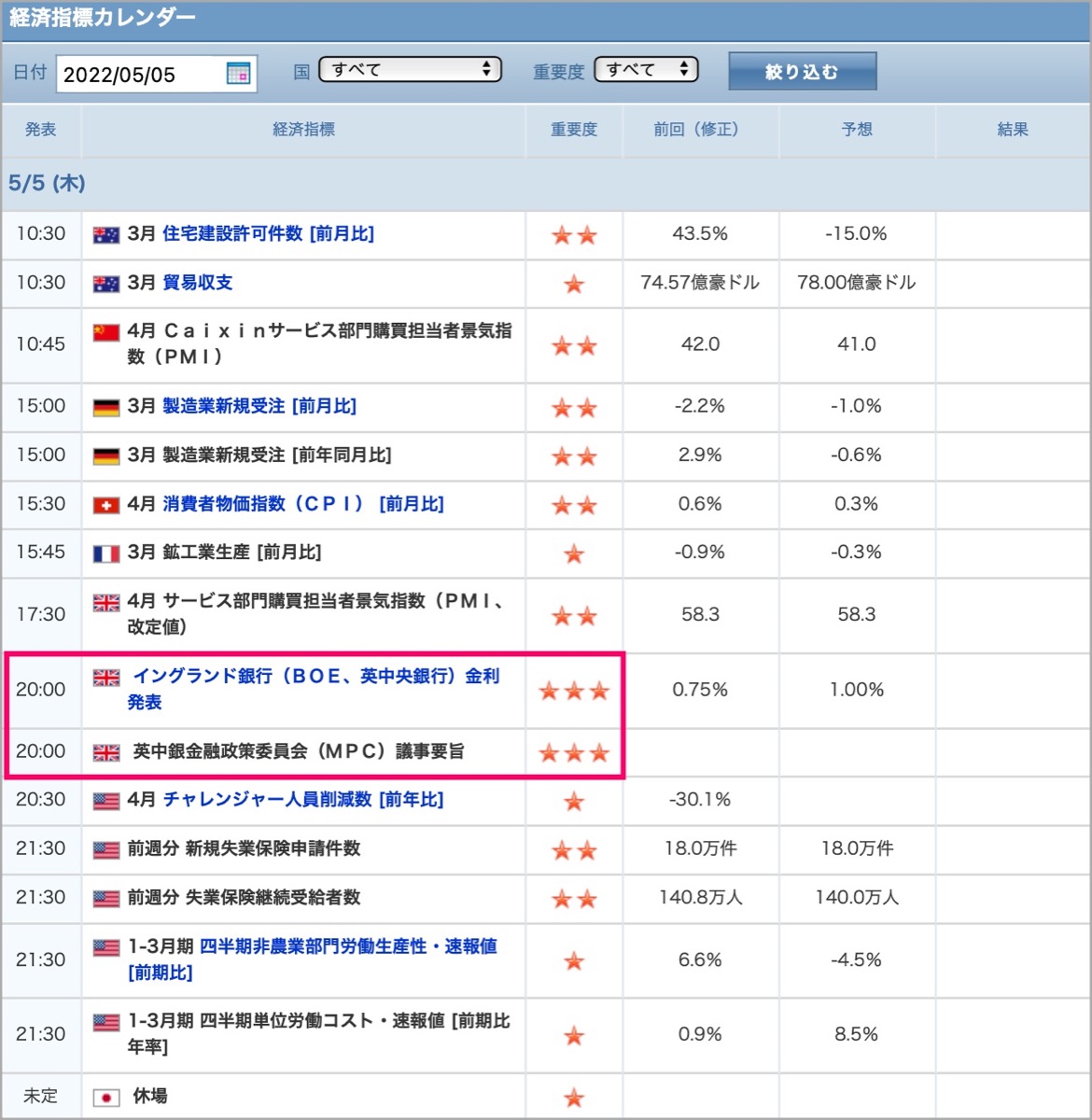Click the 重要度 column header
1092x1120 pixels.
point(574,130)
